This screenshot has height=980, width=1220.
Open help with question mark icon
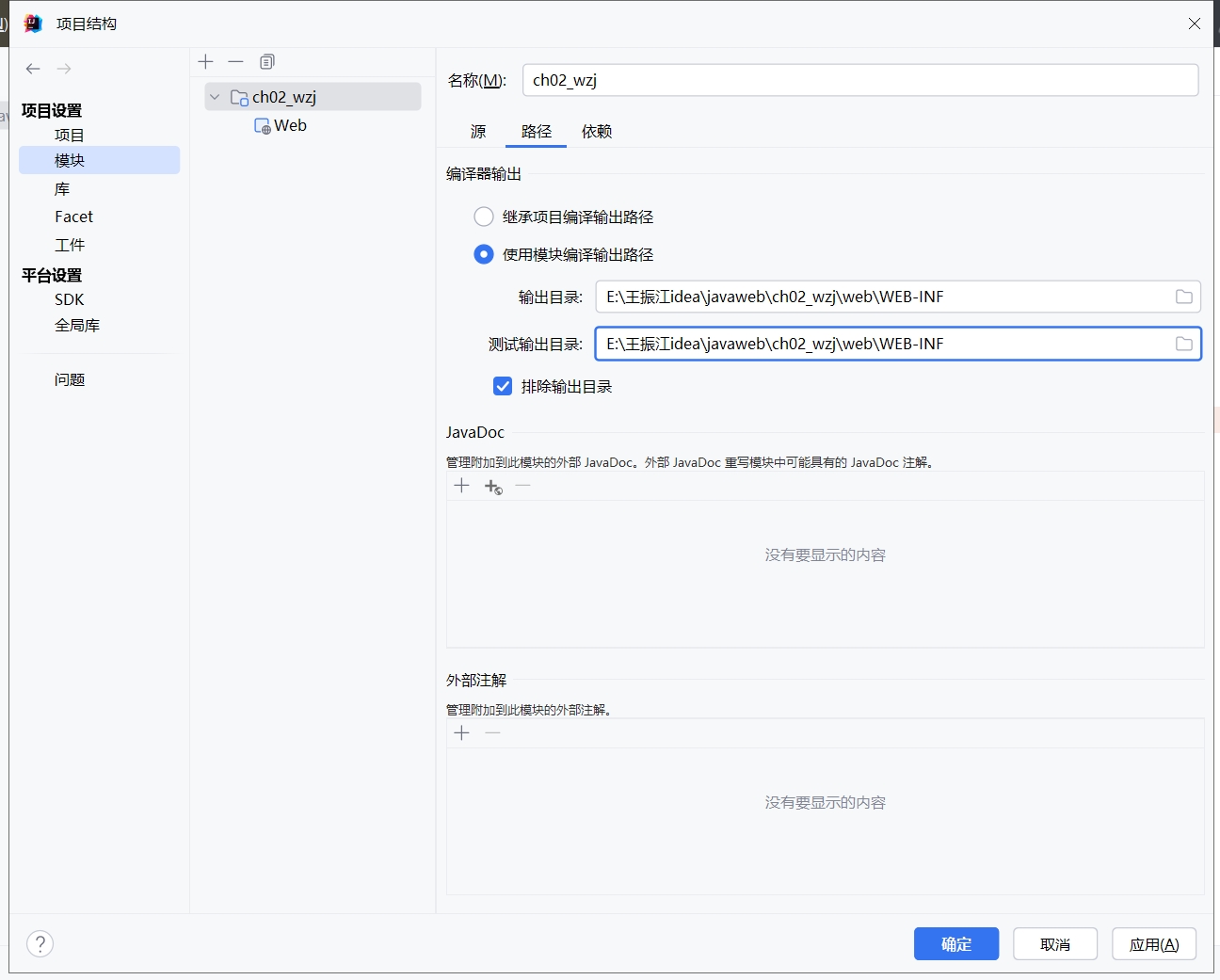(40, 943)
